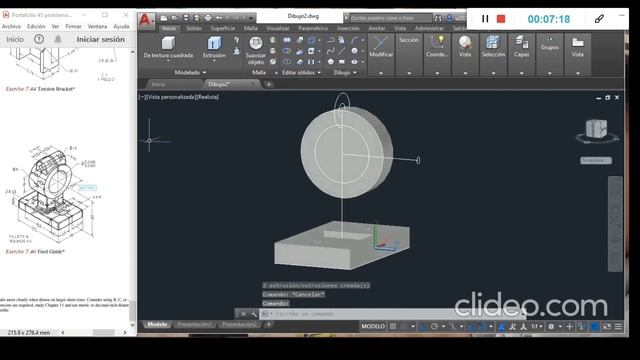Click the customization hamburger icon in status bar
The image size is (640, 360).
pos(618,326)
